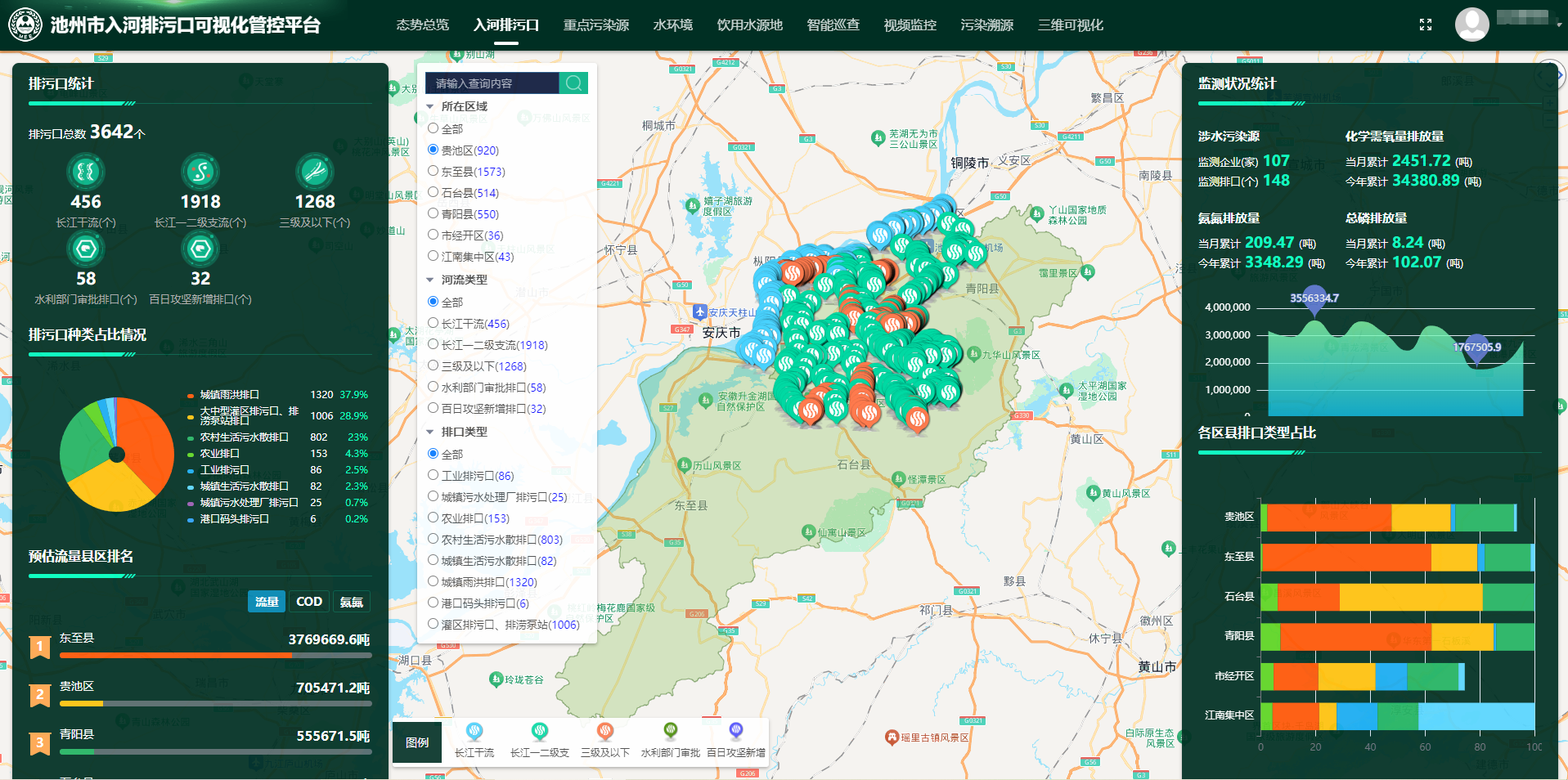Click rank 3 badge for 青阳县
Viewport: 1568px width, 780px height.
coord(40,744)
